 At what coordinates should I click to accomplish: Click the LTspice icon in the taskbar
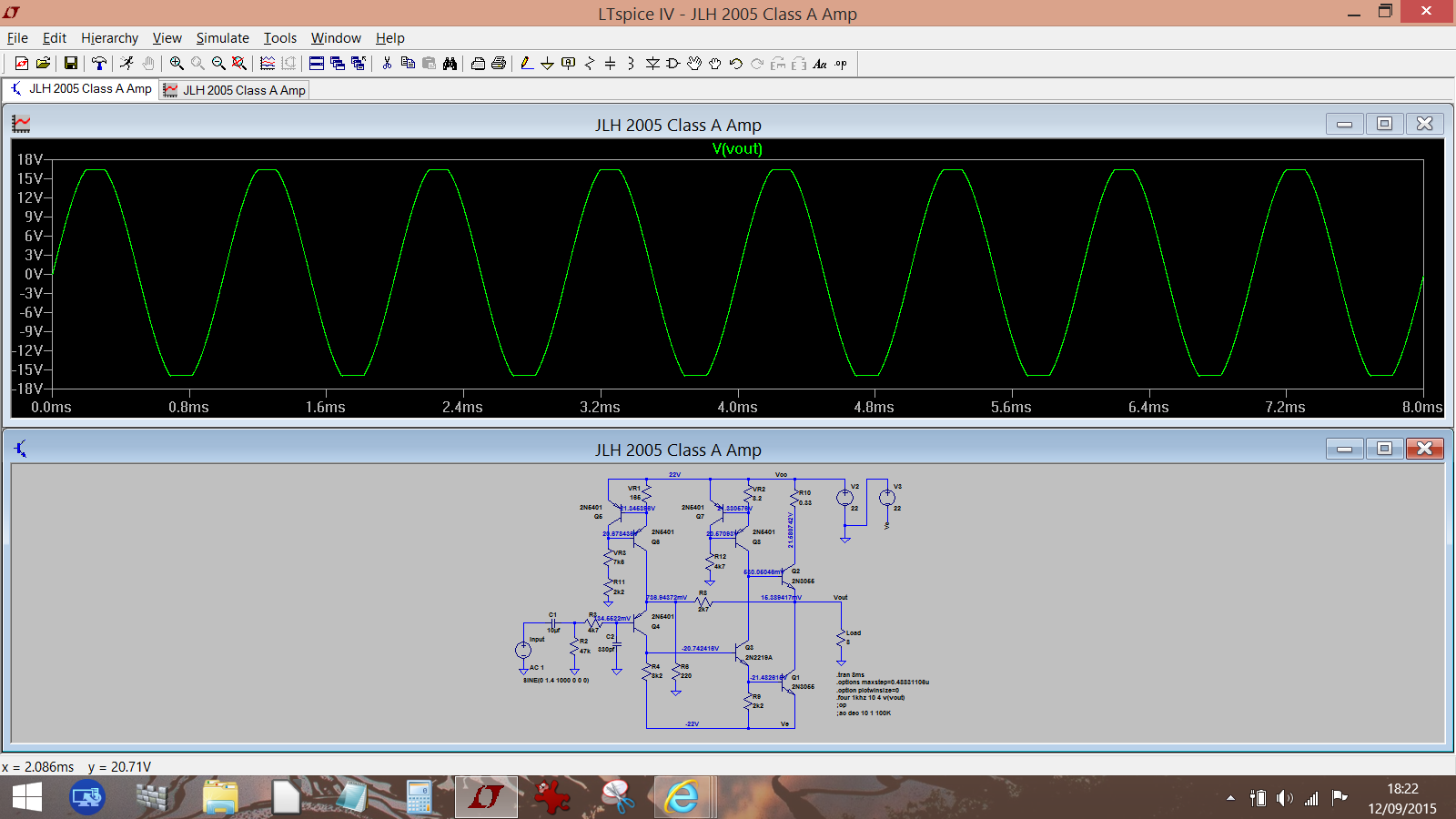click(x=486, y=798)
